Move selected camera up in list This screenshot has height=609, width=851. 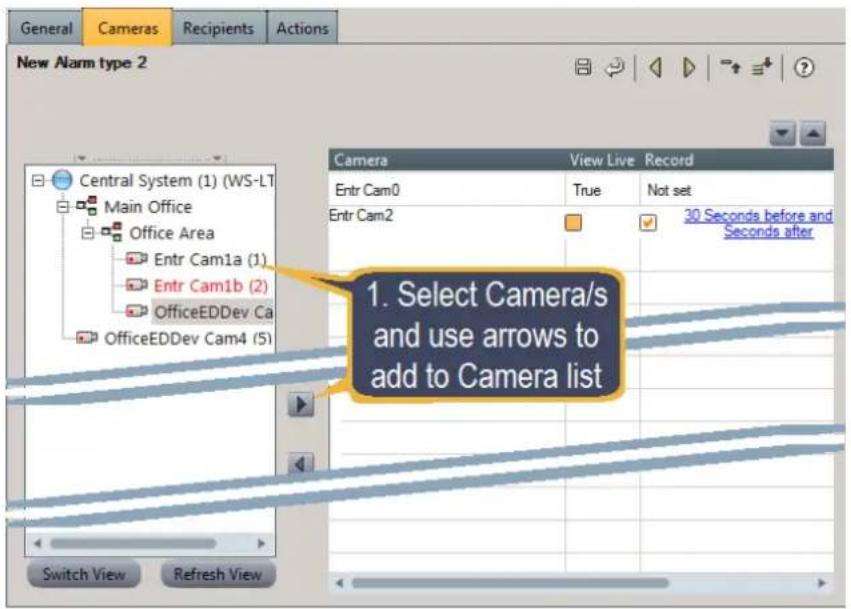[x=813, y=133]
